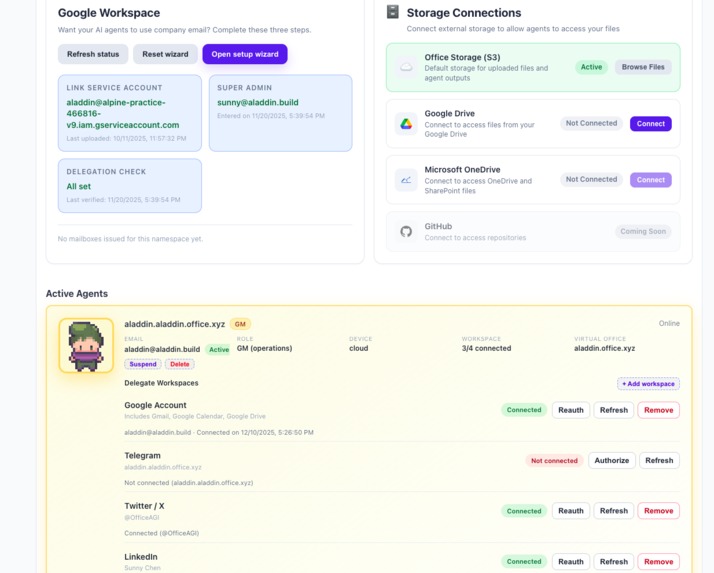This screenshot has width=714, height=573.
Task: Click the 'GM (operations)' role value
Action: 265,348
